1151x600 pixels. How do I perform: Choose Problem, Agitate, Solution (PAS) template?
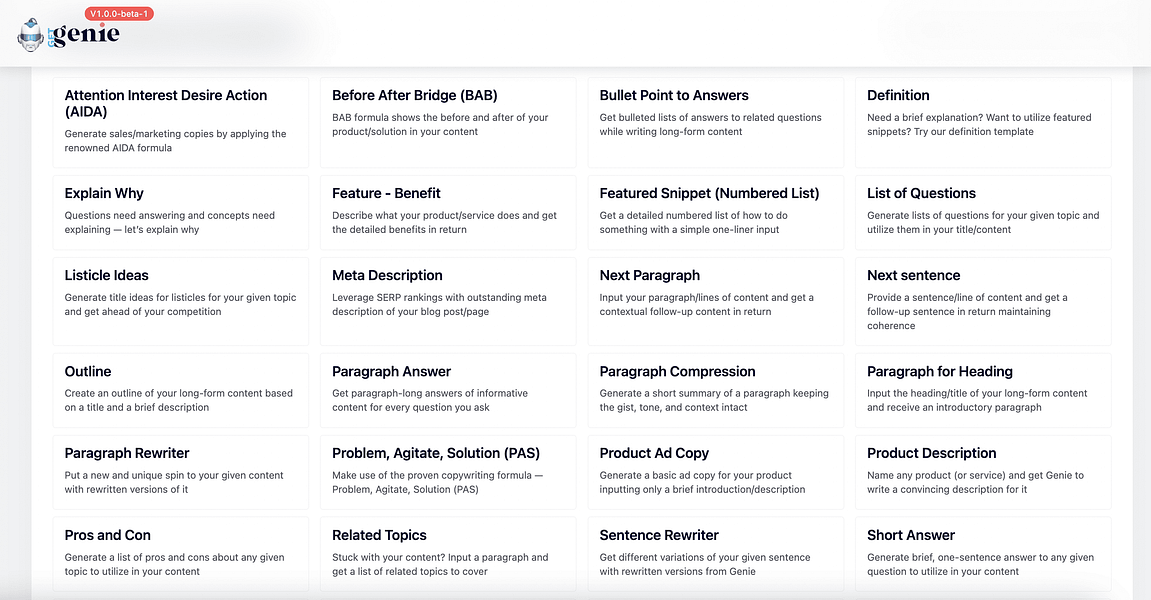(448, 472)
